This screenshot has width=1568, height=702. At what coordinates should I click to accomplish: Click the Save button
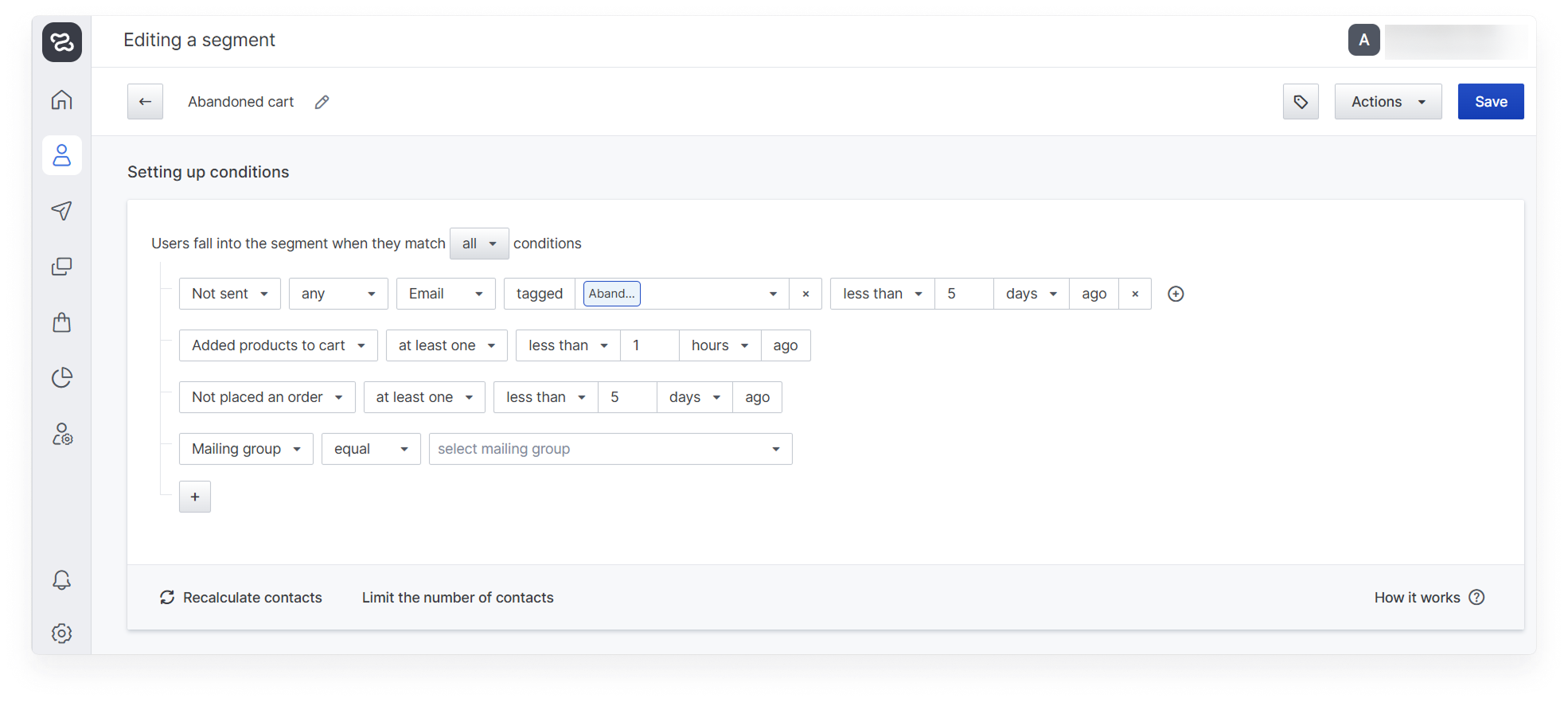click(1490, 102)
